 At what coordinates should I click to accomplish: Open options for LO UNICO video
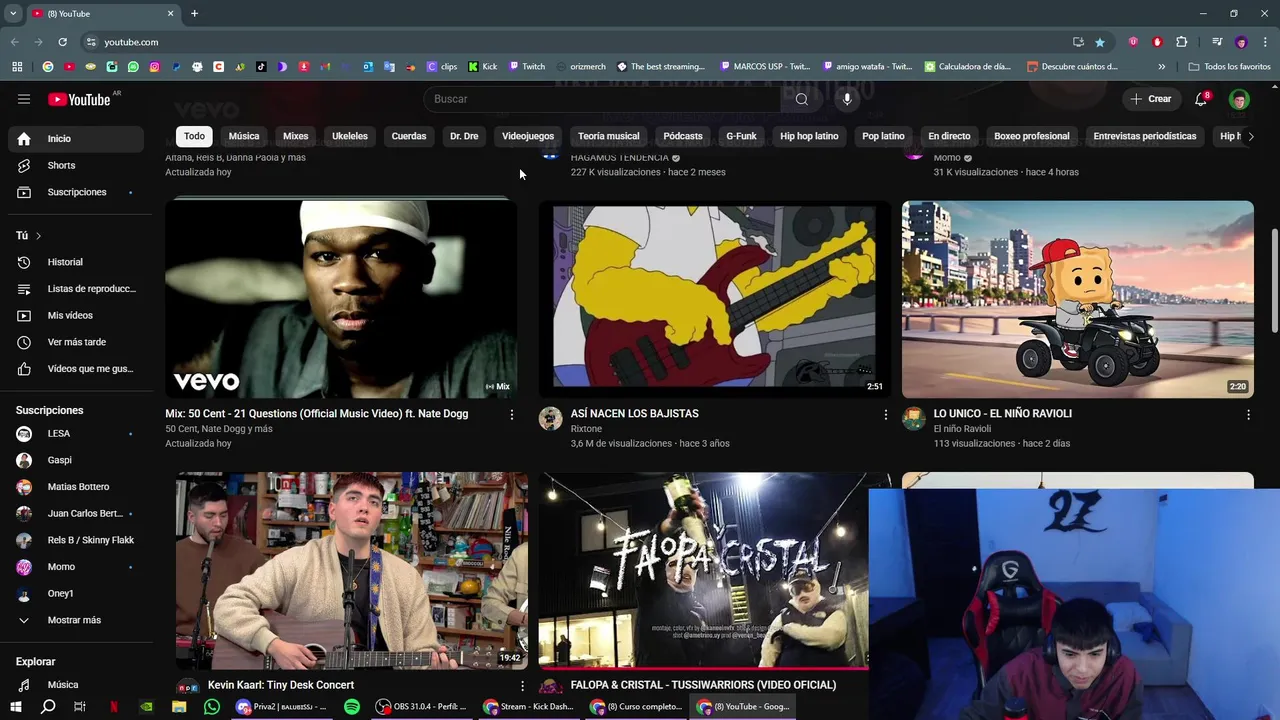point(1248,414)
